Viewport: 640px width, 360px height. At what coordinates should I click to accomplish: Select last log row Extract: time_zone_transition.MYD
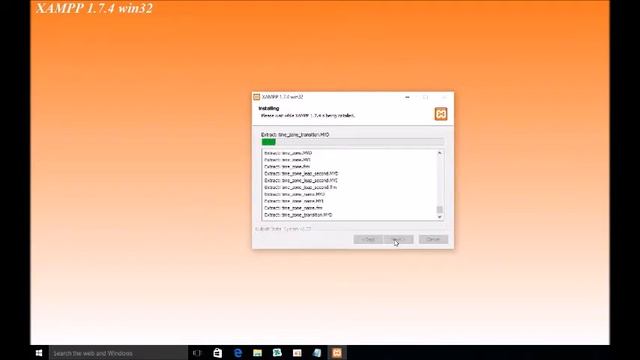click(x=298, y=215)
